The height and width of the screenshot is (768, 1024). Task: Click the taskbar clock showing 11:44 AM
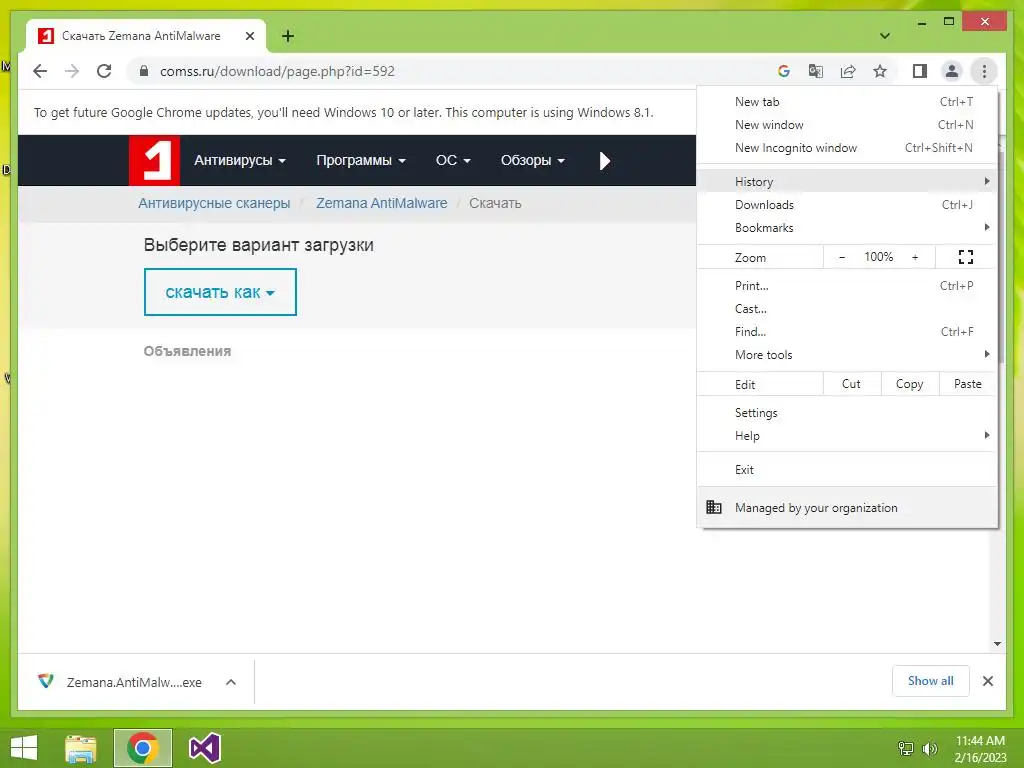(x=980, y=749)
